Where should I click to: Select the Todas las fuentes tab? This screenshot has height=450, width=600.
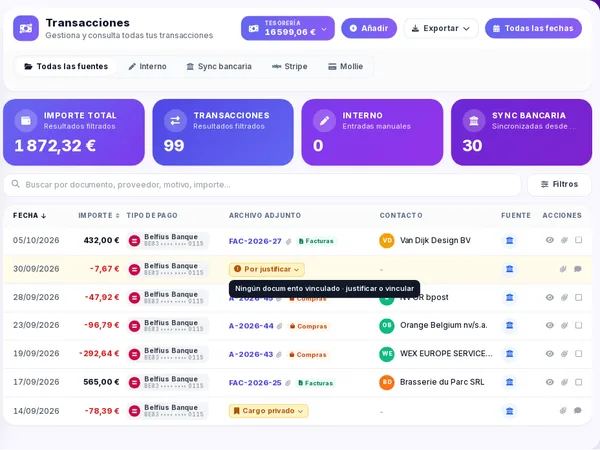tap(66, 66)
